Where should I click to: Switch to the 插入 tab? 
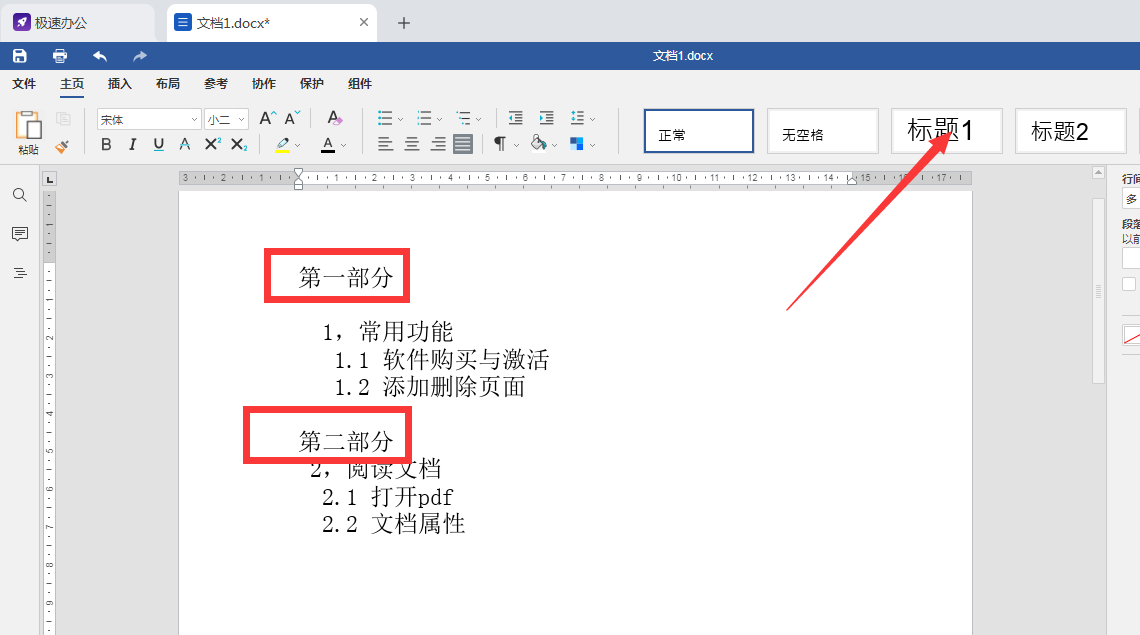click(120, 84)
